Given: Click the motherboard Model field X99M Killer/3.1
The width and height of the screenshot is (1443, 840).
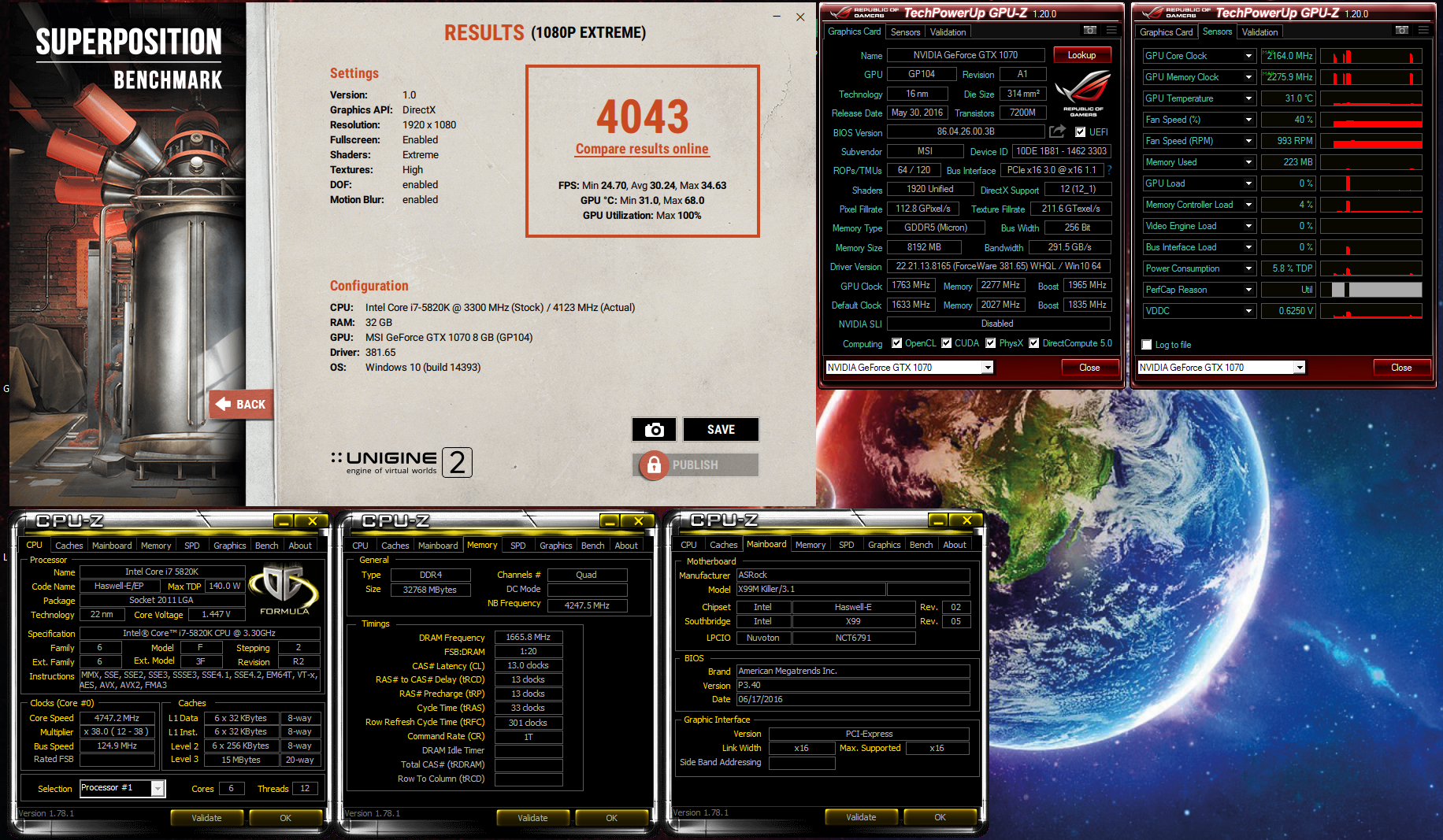Looking at the screenshot, I should (x=811, y=589).
